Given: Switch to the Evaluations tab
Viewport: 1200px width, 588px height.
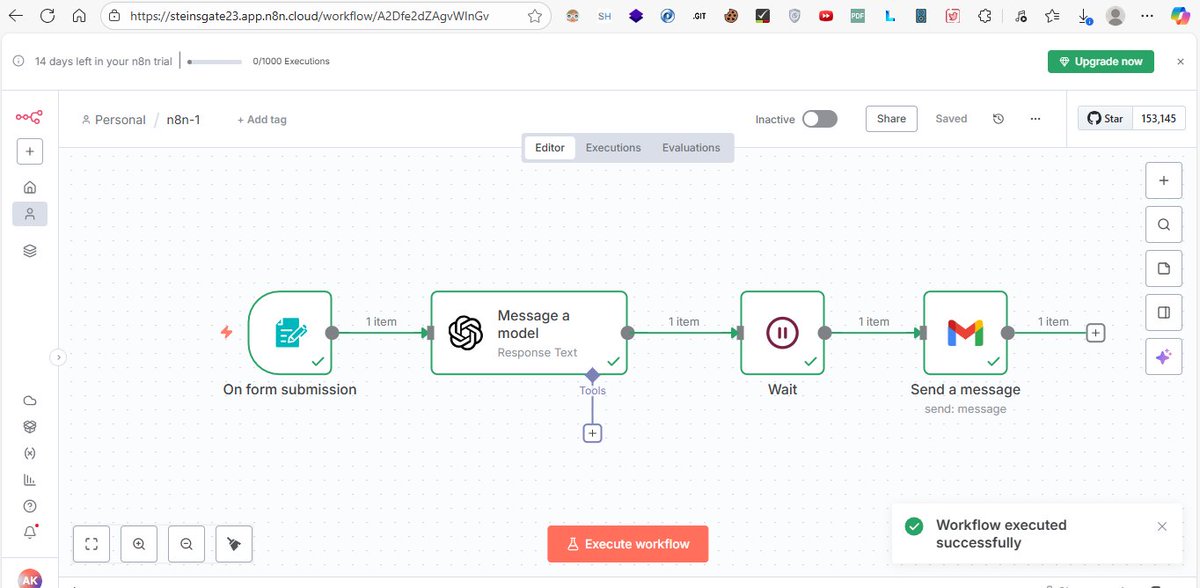Looking at the screenshot, I should [691, 147].
